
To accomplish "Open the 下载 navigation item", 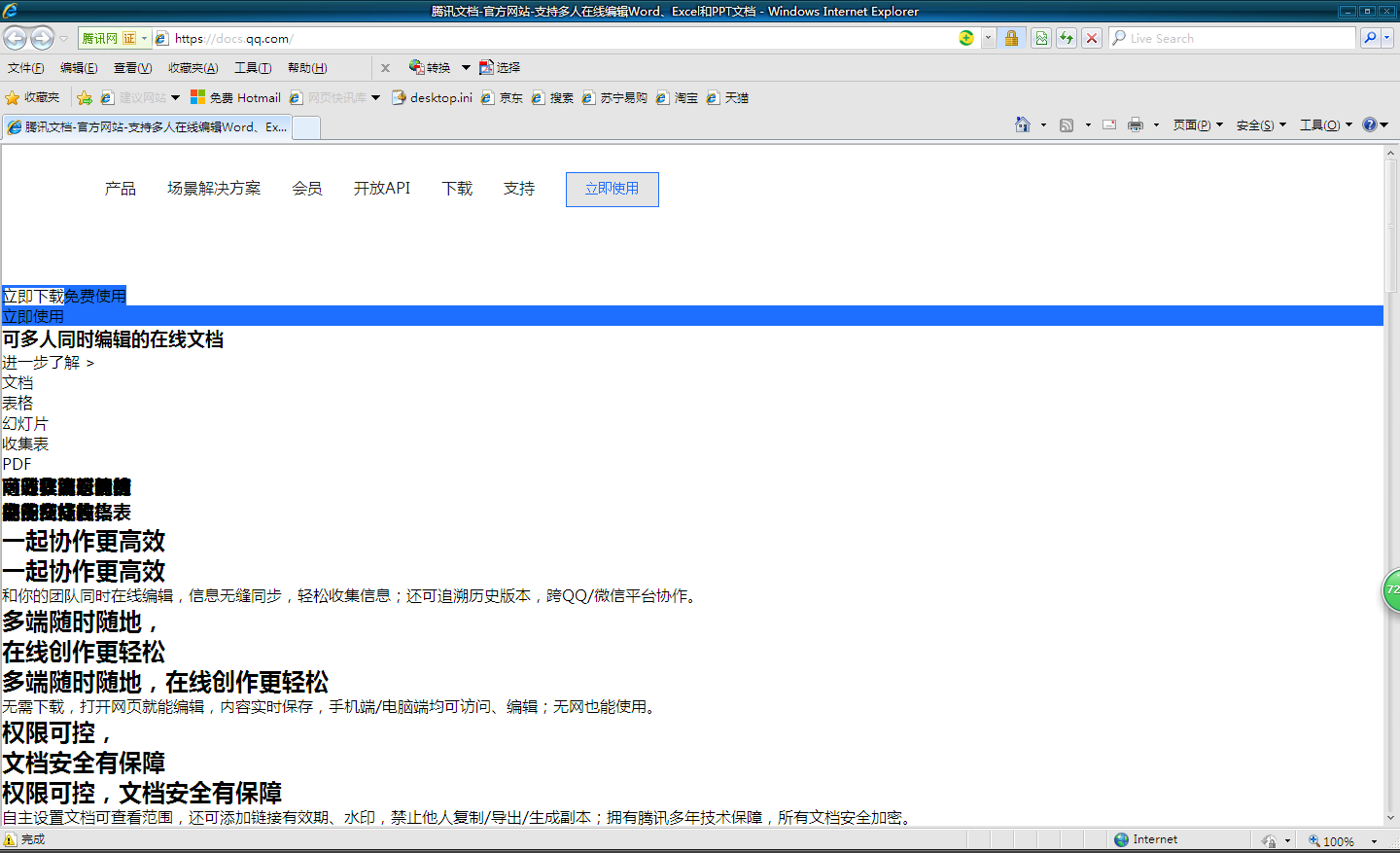I will pos(457,189).
